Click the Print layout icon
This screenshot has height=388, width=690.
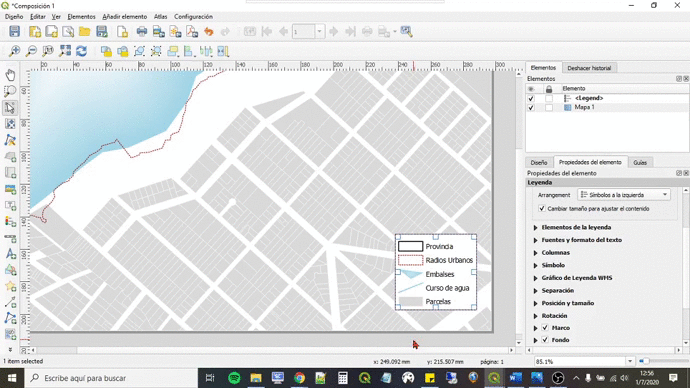pyautogui.click(x=142, y=32)
